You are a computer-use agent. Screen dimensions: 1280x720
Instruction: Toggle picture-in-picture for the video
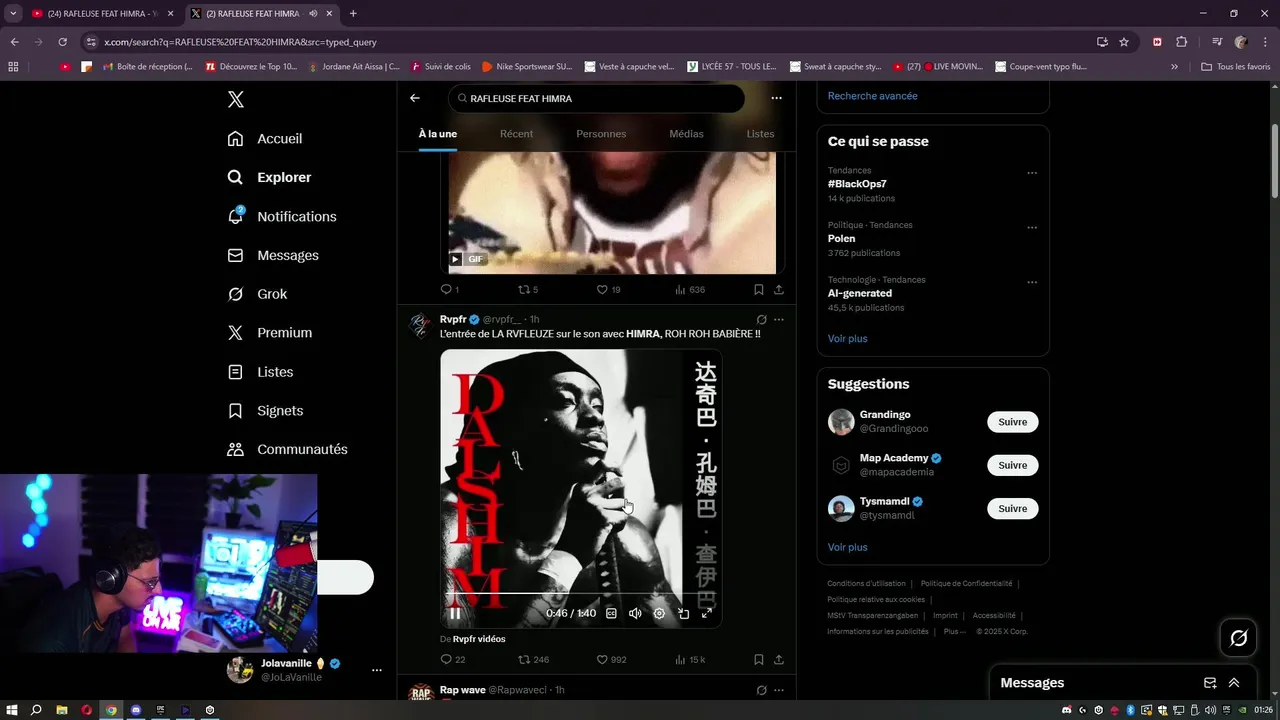(x=683, y=613)
